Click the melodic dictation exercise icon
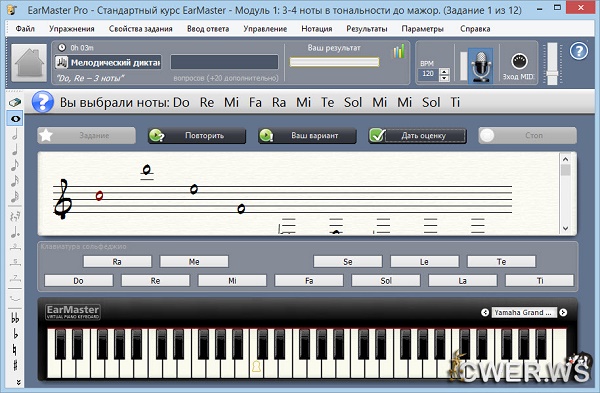 pos(62,62)
